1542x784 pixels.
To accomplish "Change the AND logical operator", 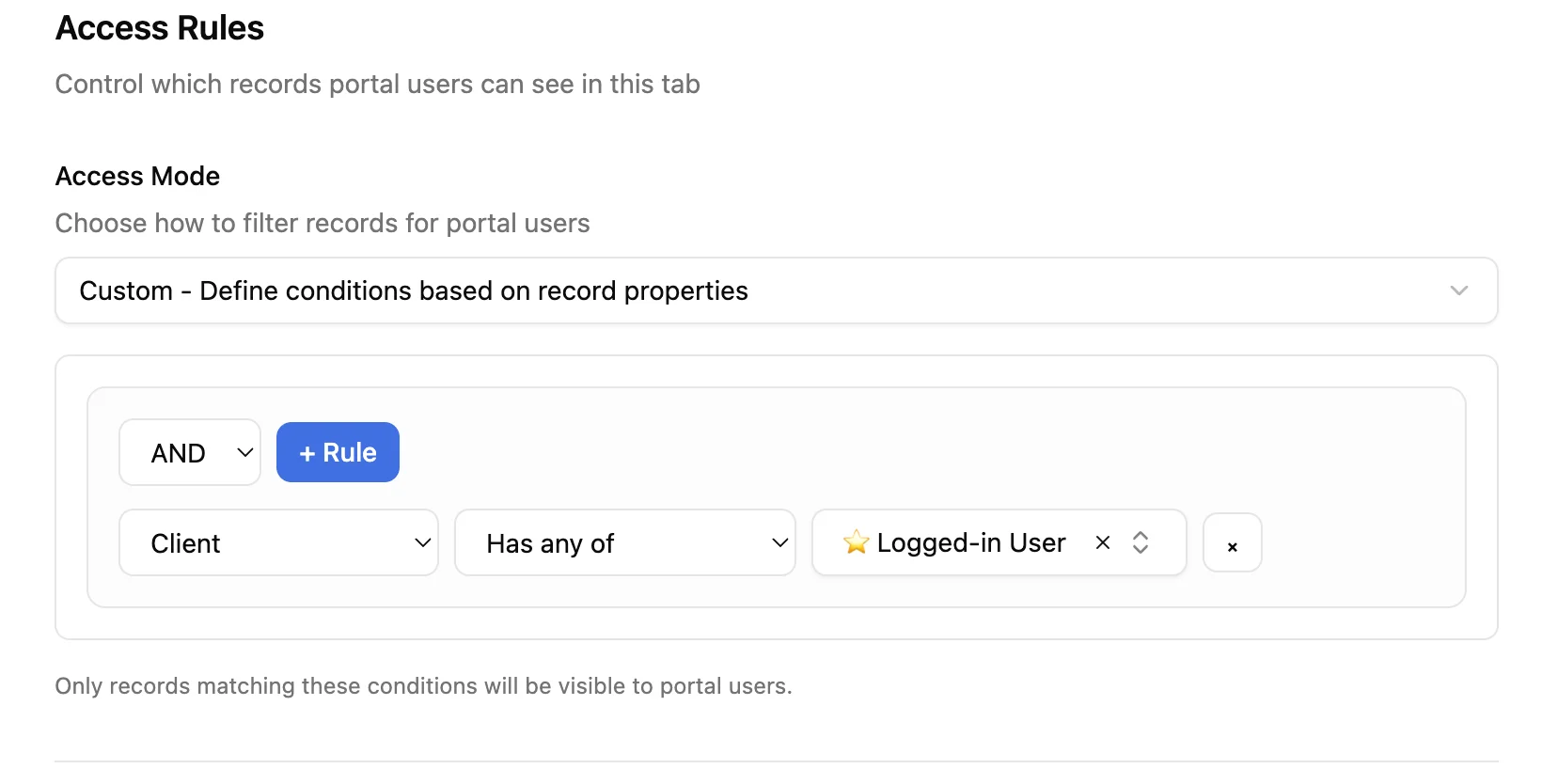I will pyautogui.click(x=189, y=452).
